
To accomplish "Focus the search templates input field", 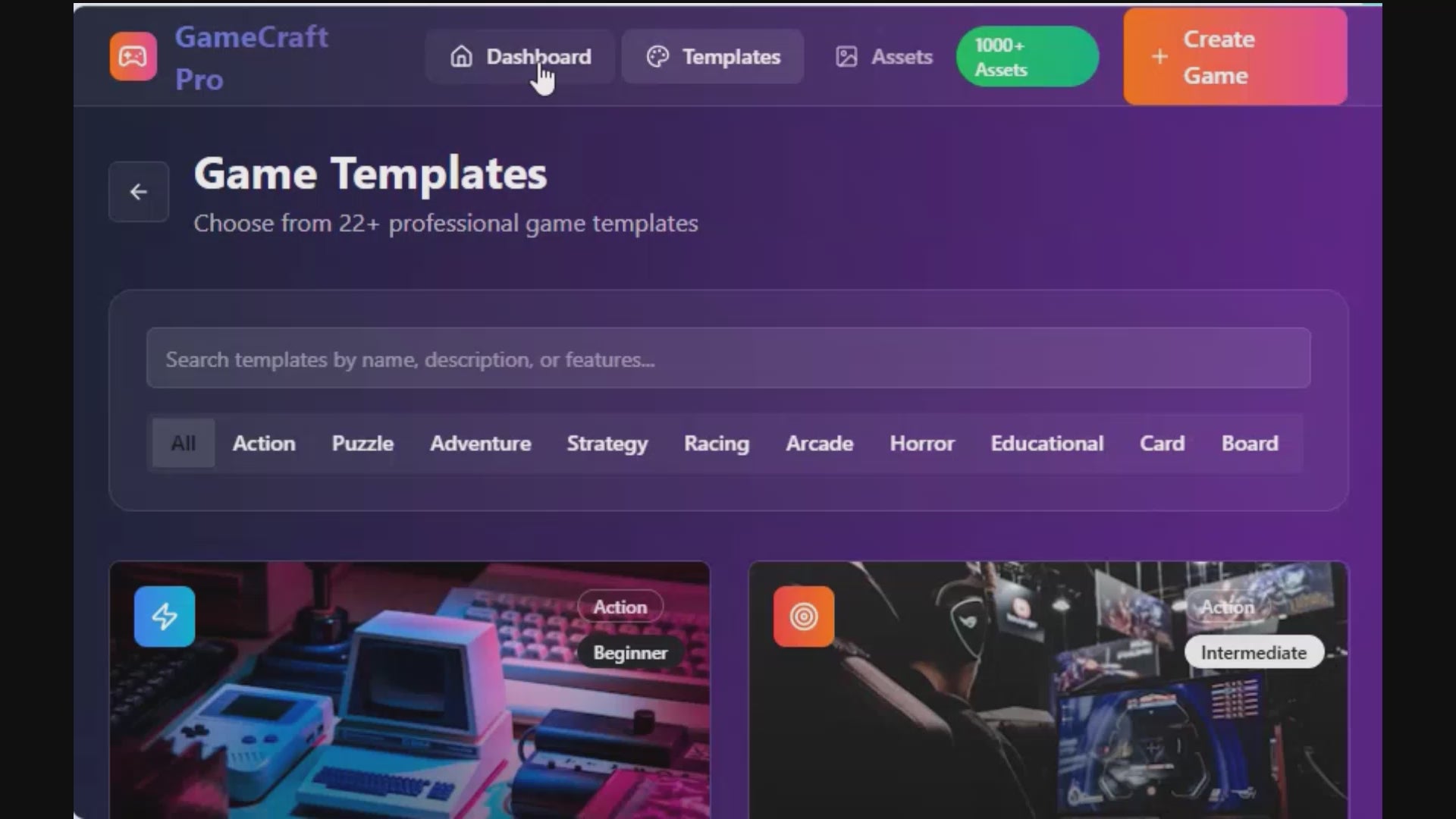I will pos(728,359).
